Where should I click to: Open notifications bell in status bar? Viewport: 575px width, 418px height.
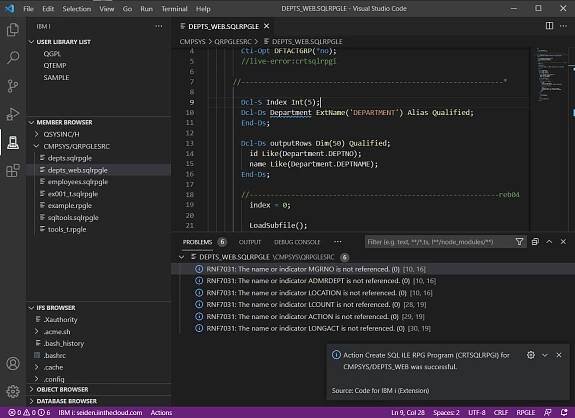(564, 412)
